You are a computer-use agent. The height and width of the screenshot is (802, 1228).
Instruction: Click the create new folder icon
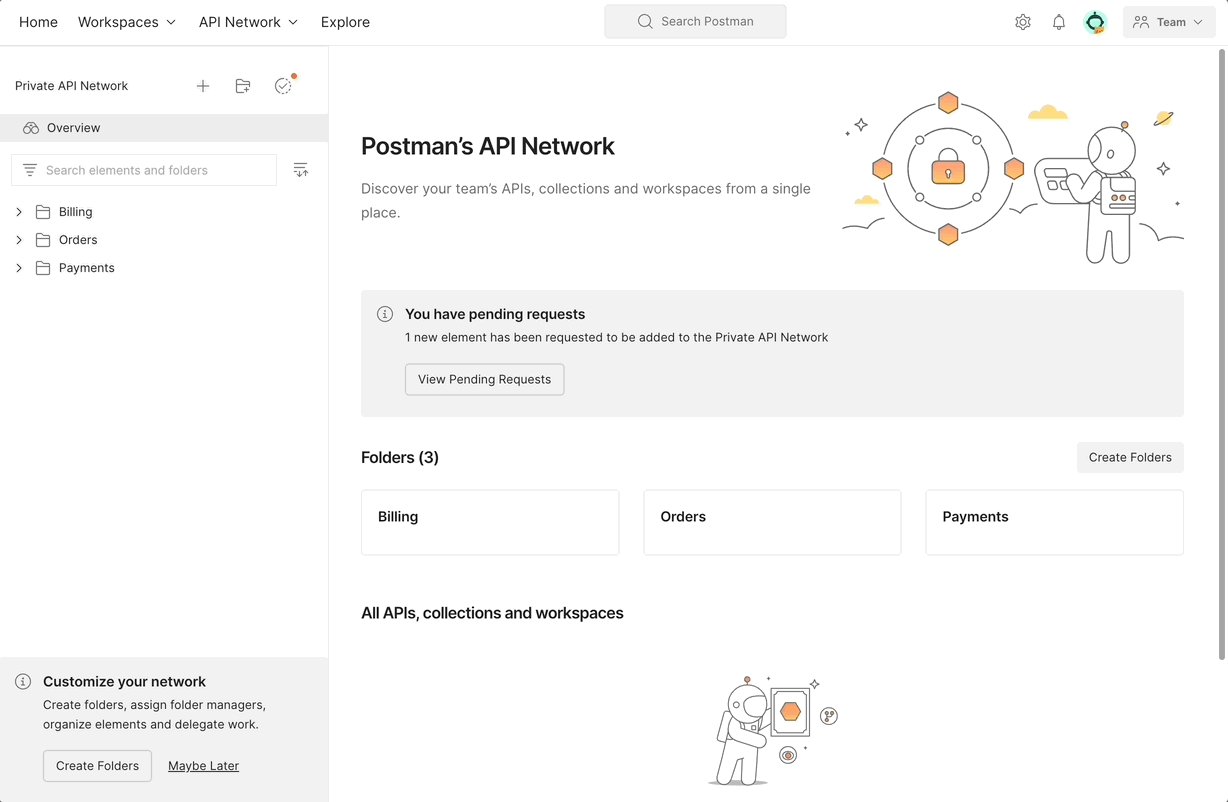pos(243,86)
